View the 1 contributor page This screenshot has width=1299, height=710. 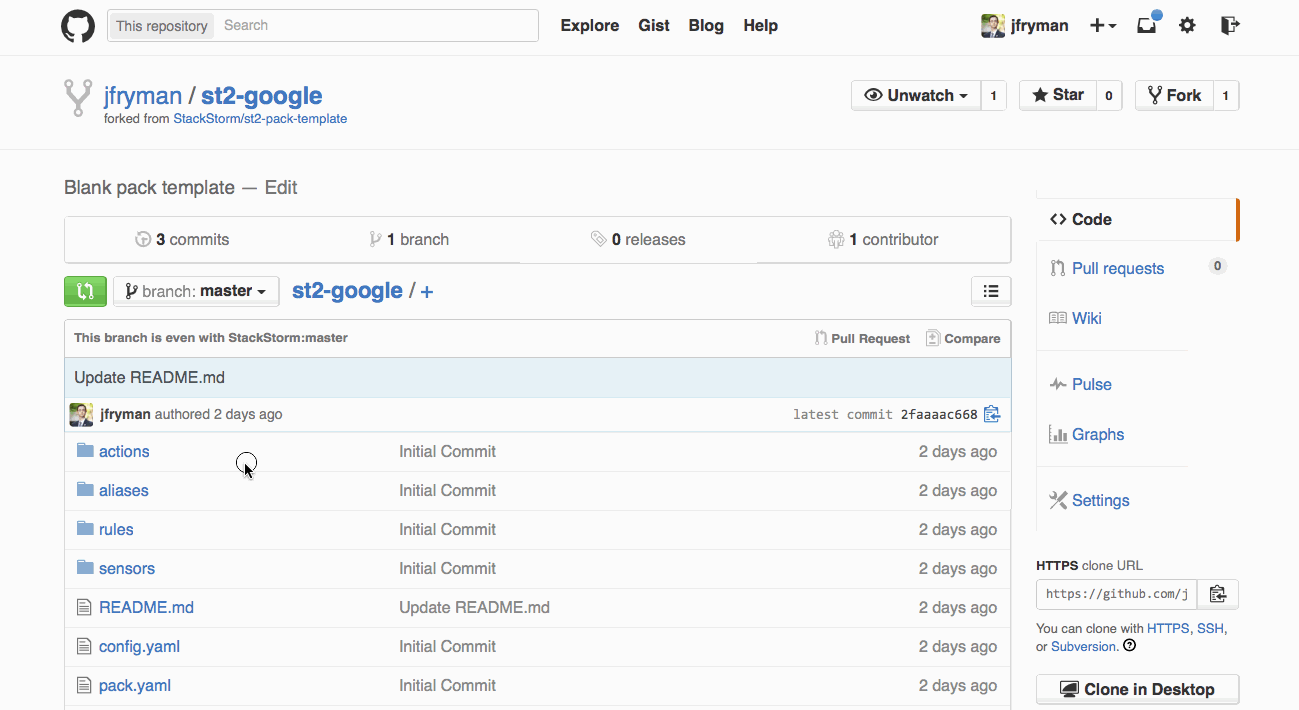pyautogui.click(x=883, y=240)
